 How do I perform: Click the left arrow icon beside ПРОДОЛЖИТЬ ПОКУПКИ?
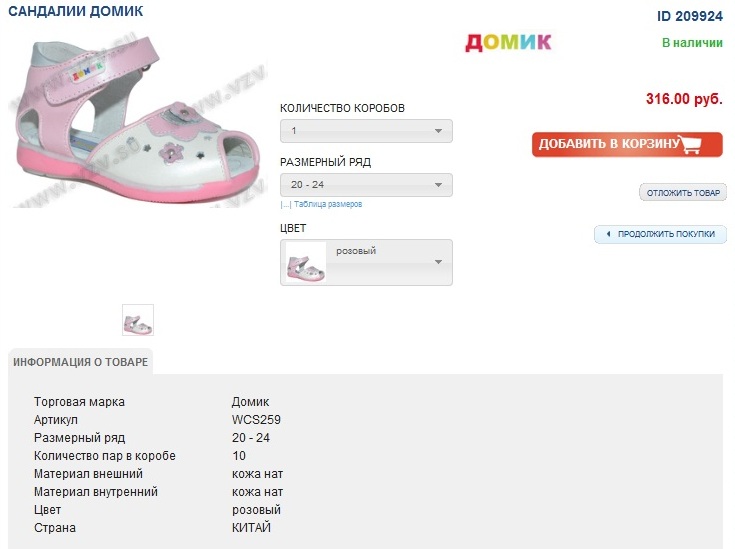[x=609, y=234]
